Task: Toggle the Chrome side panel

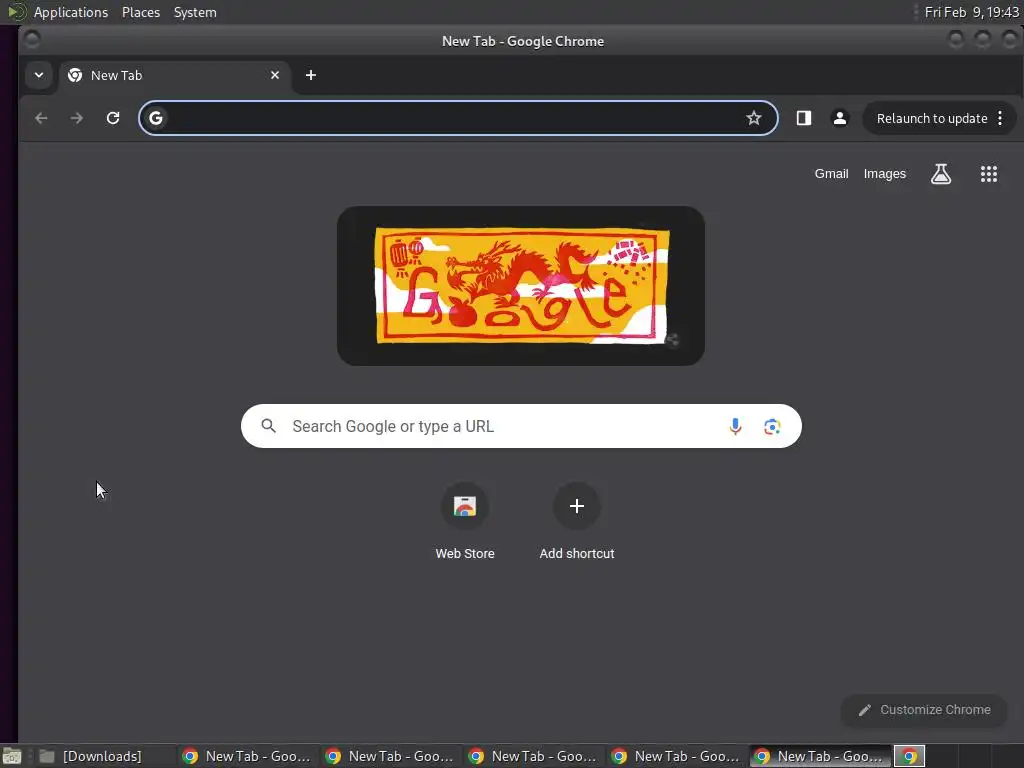Action: click(804, 118)
